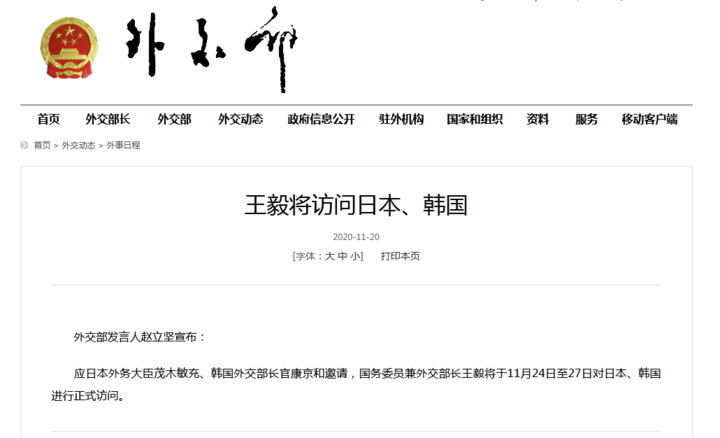Set font size to 小
Image resolution: width=720 pixels, height=438 pixels.
tap(355, 256)
